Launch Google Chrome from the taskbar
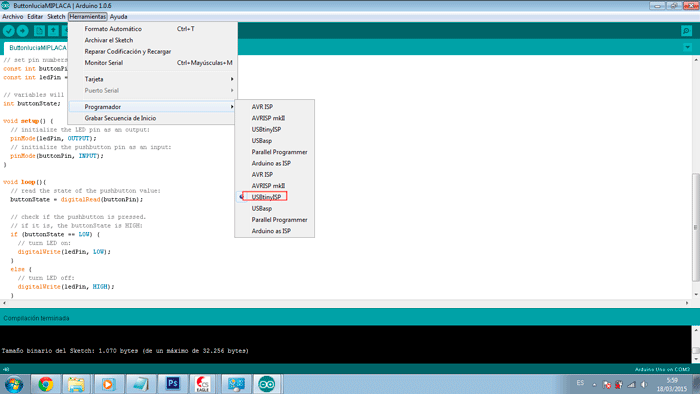 (46, 384)
